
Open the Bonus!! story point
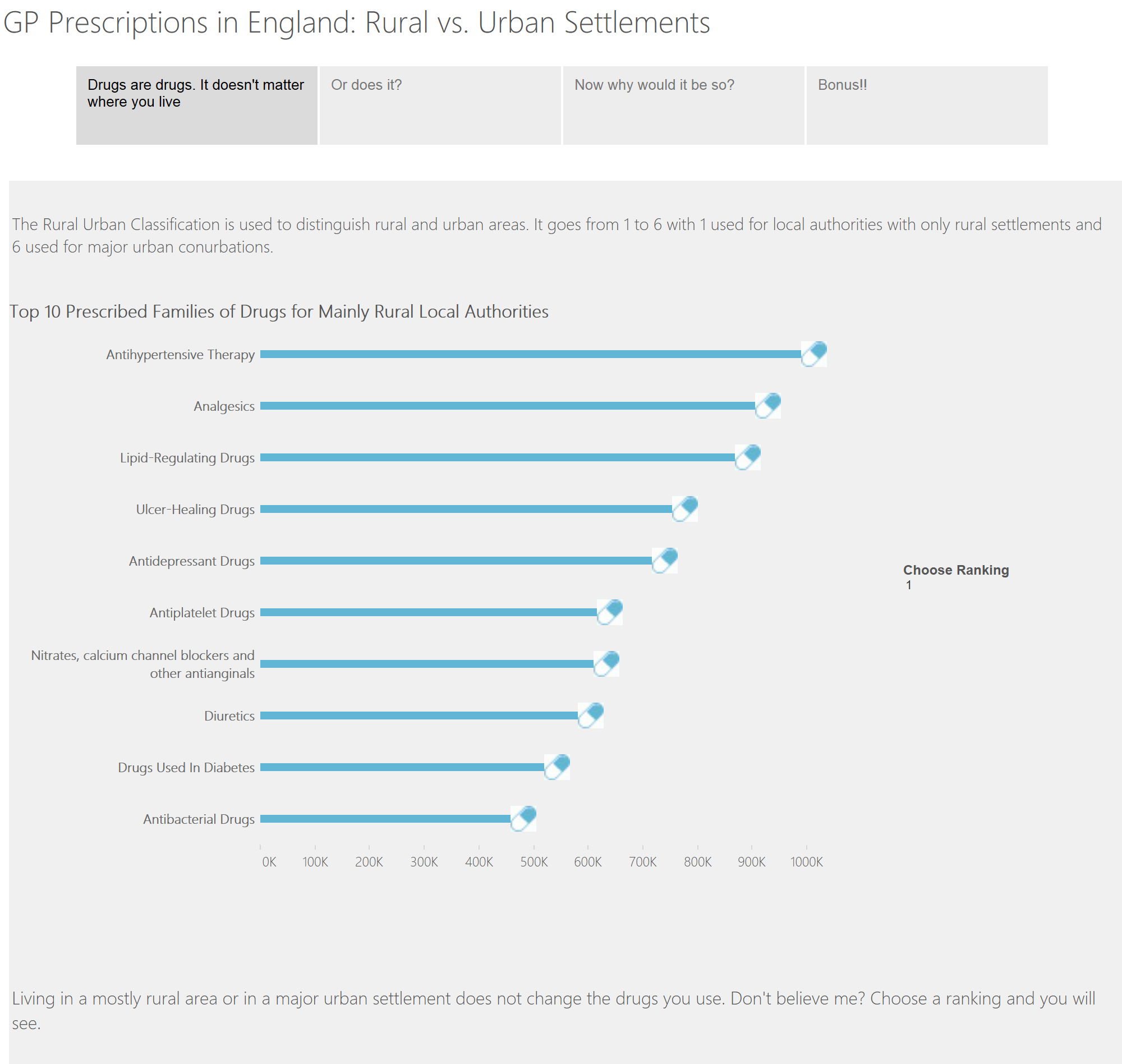[926, 106]
